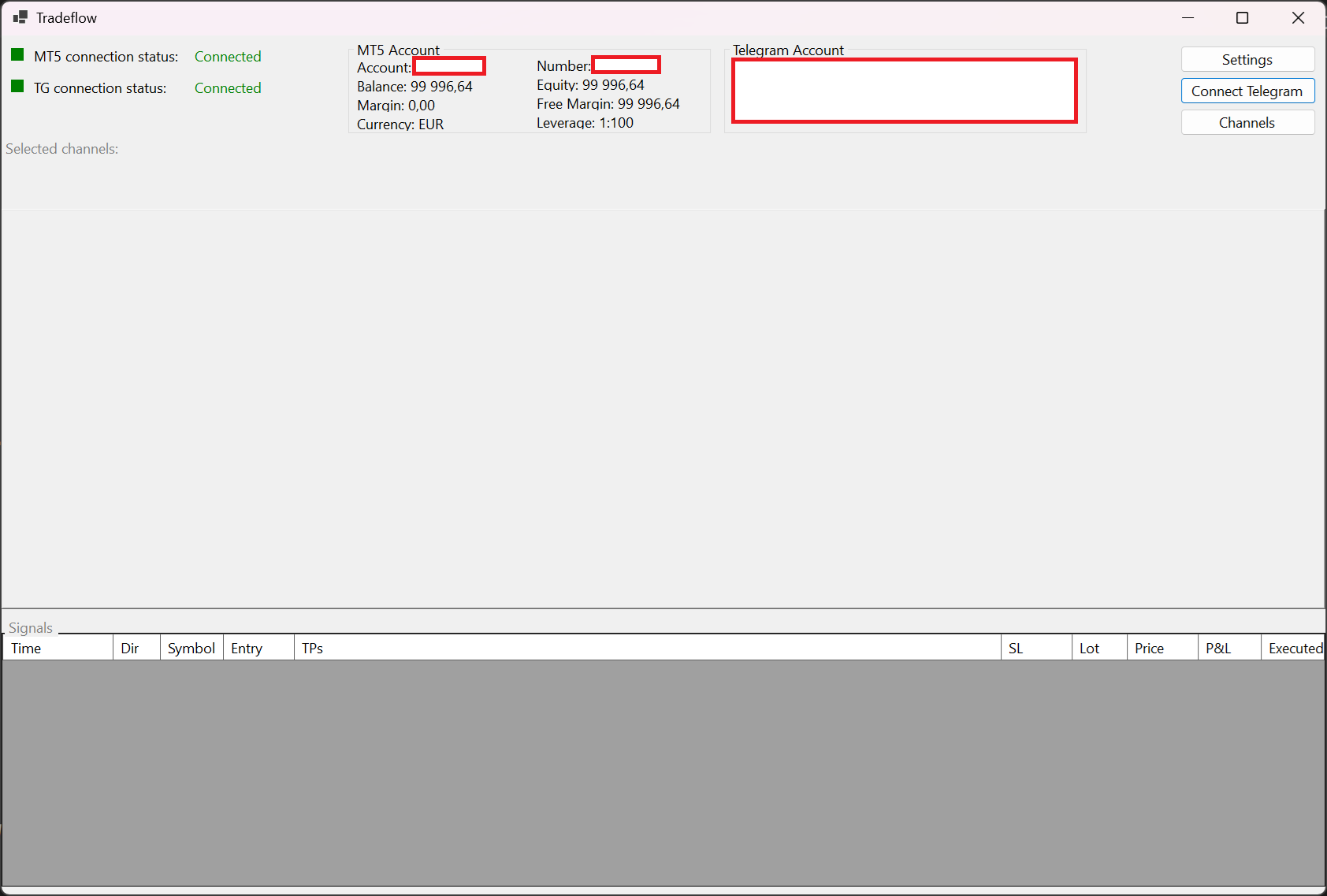The image size is (1327, 896).
Task: Sort signals by Time column
Action: 58,648
